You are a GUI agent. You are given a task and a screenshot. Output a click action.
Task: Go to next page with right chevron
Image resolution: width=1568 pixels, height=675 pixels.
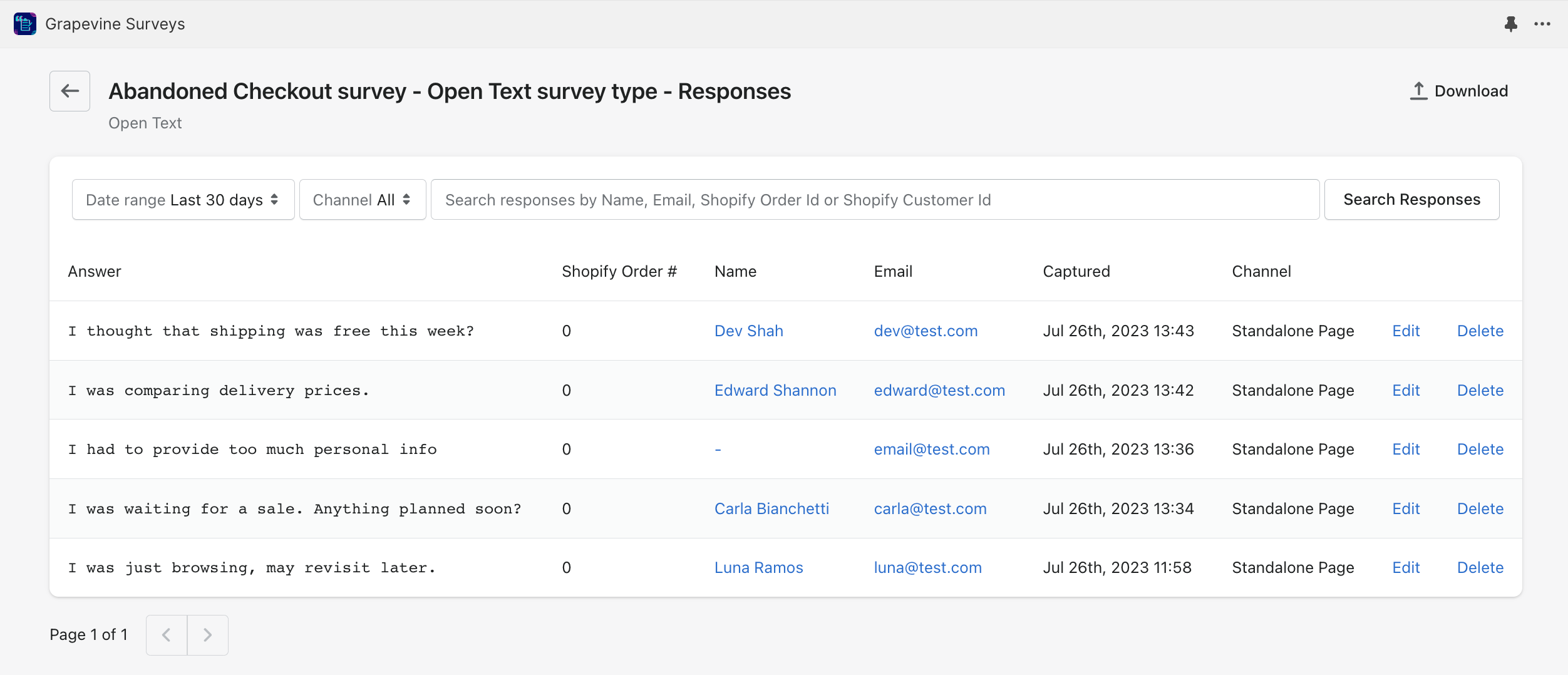tap(208, 635)
